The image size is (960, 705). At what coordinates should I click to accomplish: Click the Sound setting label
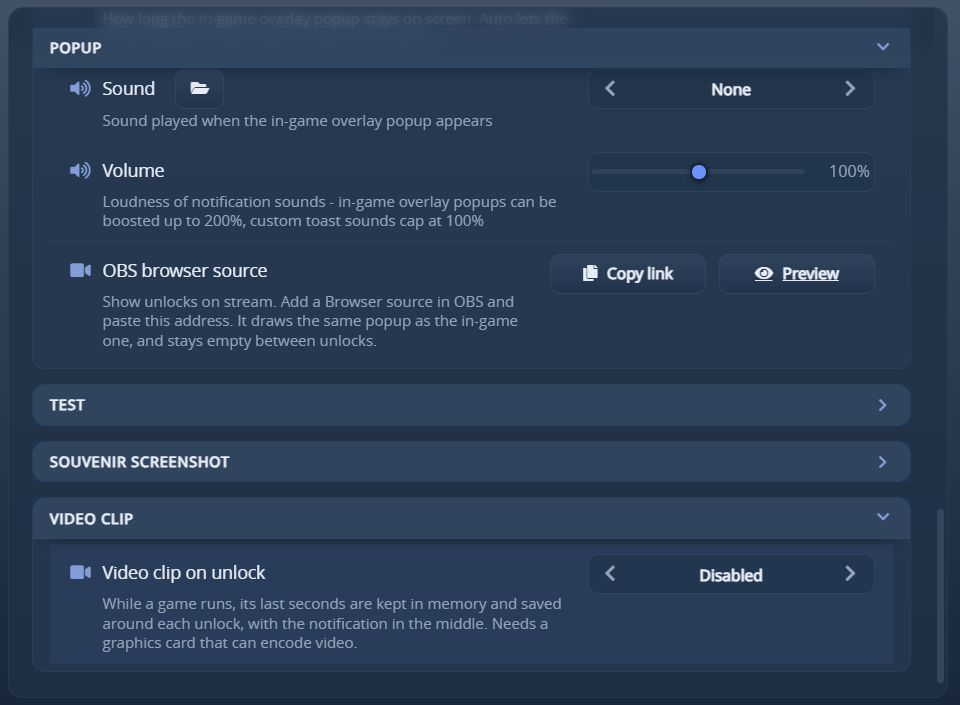(129, 89)
